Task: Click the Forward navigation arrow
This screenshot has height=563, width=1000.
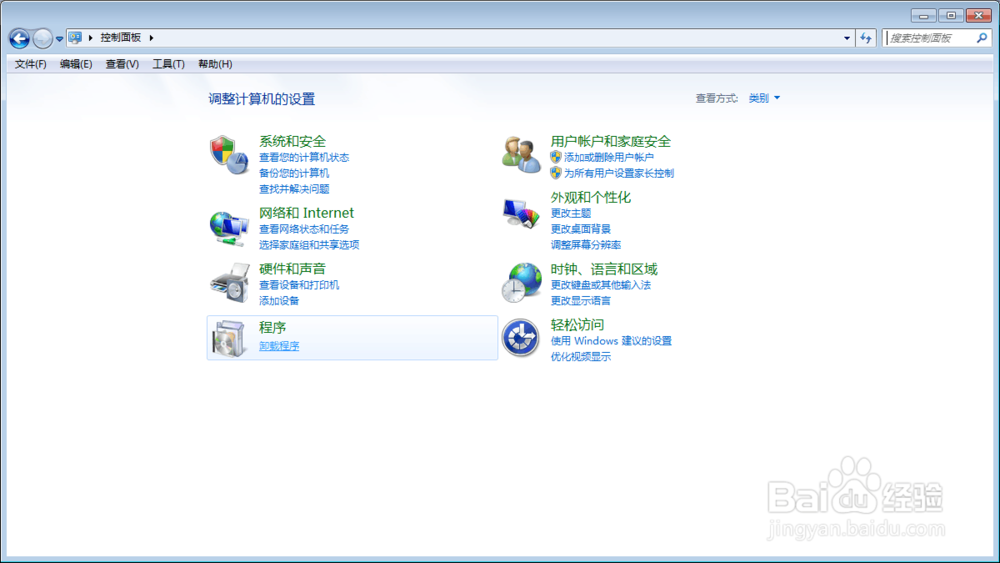Action: (42, 39)
